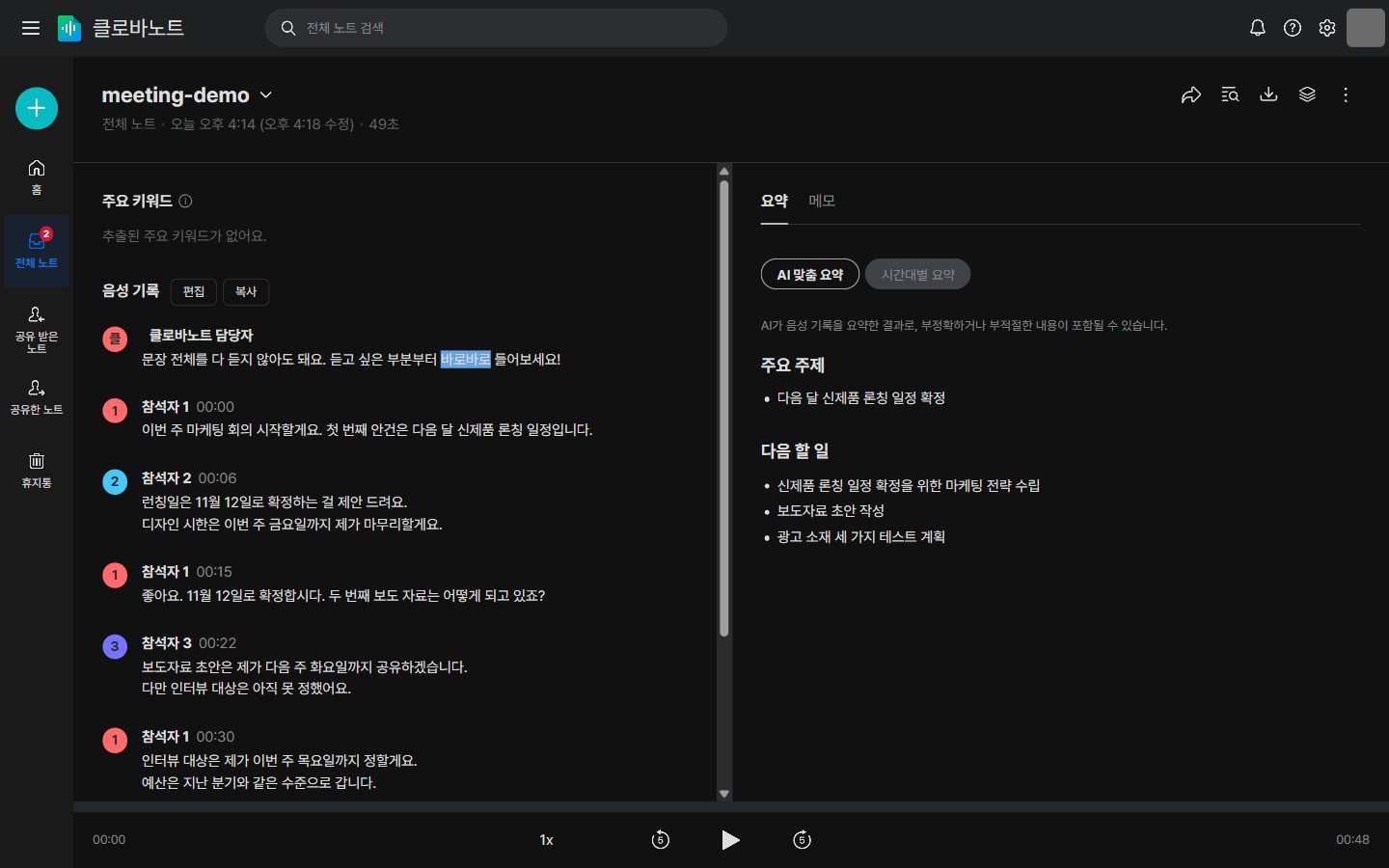Click the transcript scrollbar down arrow
The height and width of the screenshot is (868, 1389).
click(724, 794)
